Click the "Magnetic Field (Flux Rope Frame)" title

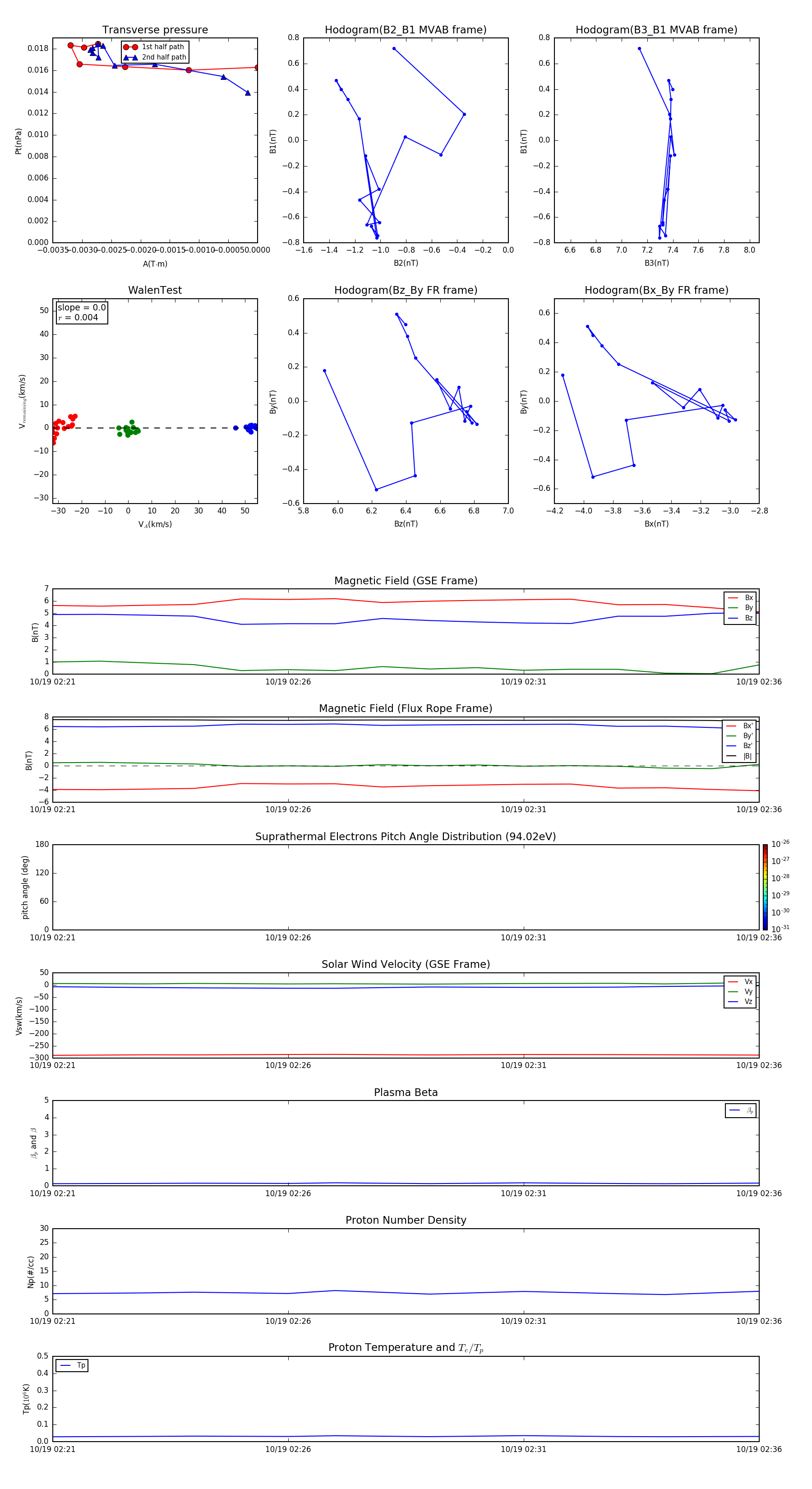tap(406, 709)
